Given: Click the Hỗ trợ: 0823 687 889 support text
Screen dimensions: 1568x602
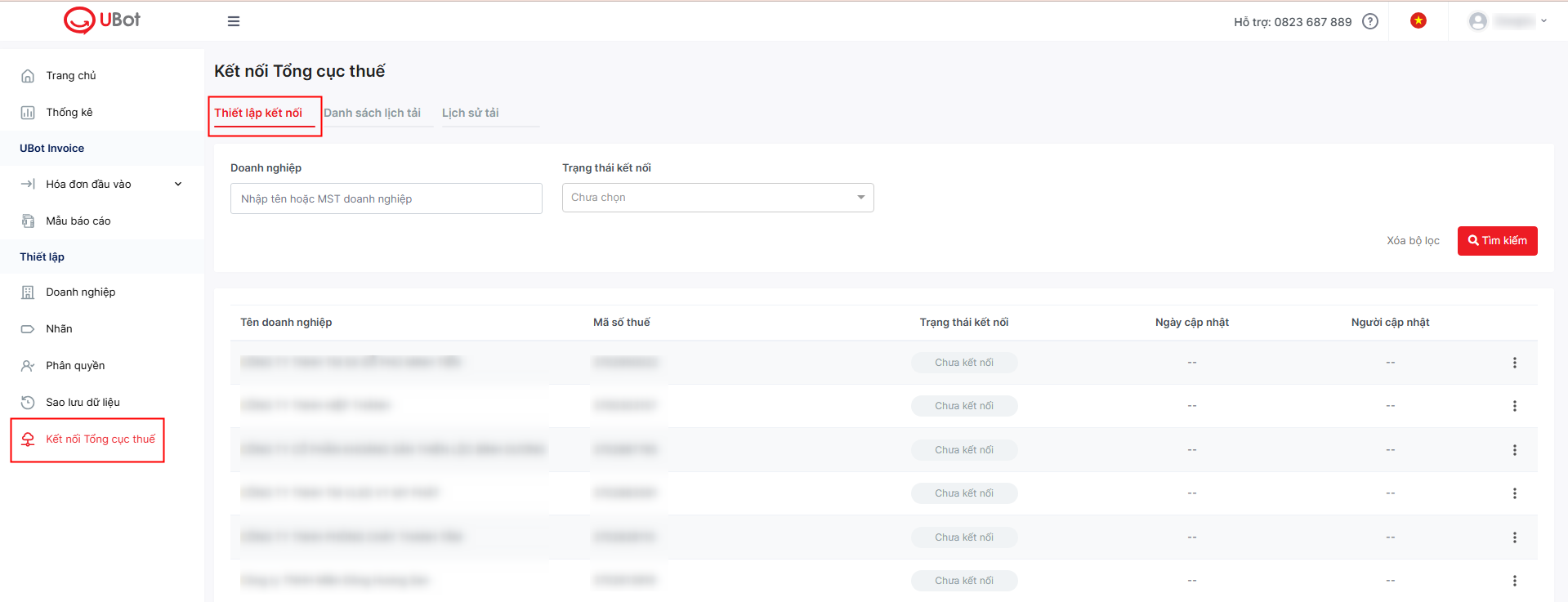Looking at the screenshot, I should point(1293,22).
